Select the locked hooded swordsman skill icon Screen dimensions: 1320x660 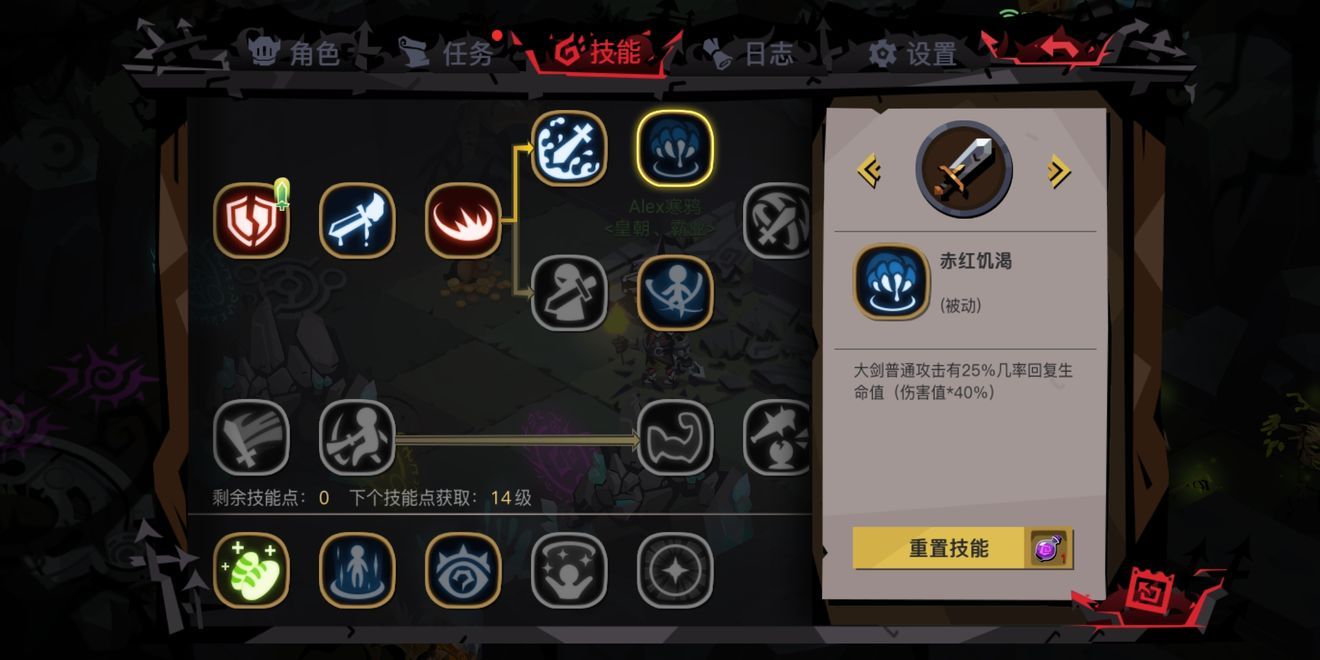(569, 293)
